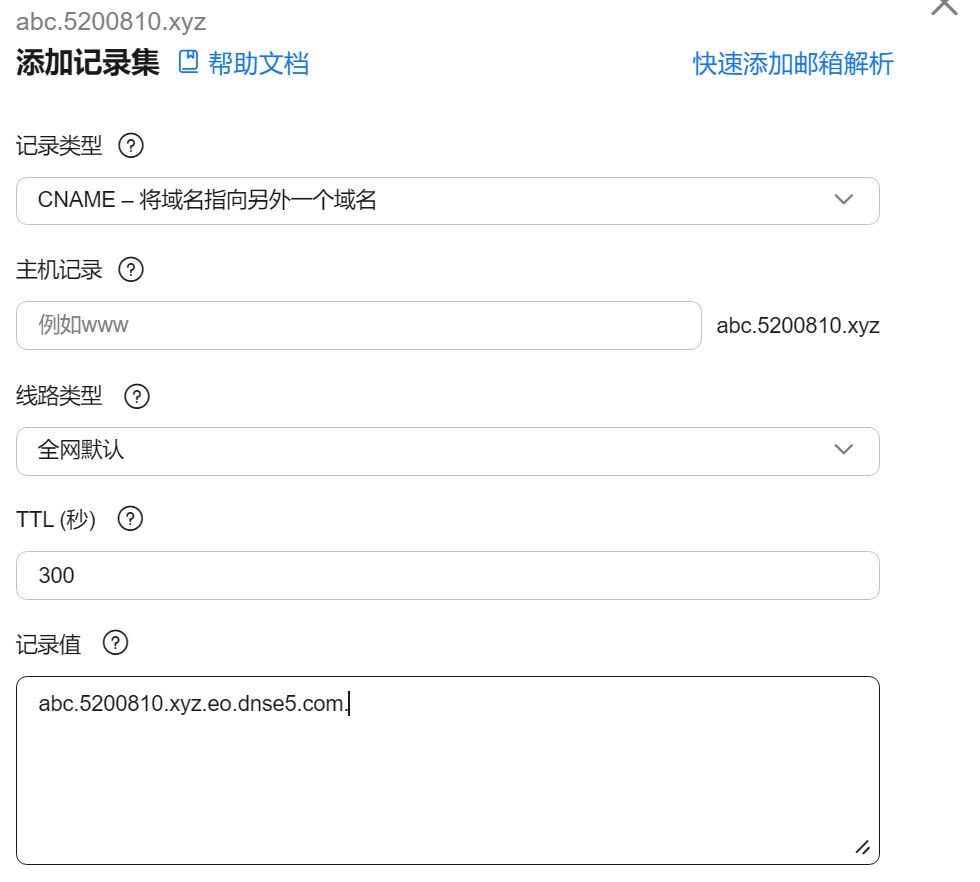Screen dimensions: 980x882
Task: Click the help icon beside 记录类型
Action: pos(131,146)
